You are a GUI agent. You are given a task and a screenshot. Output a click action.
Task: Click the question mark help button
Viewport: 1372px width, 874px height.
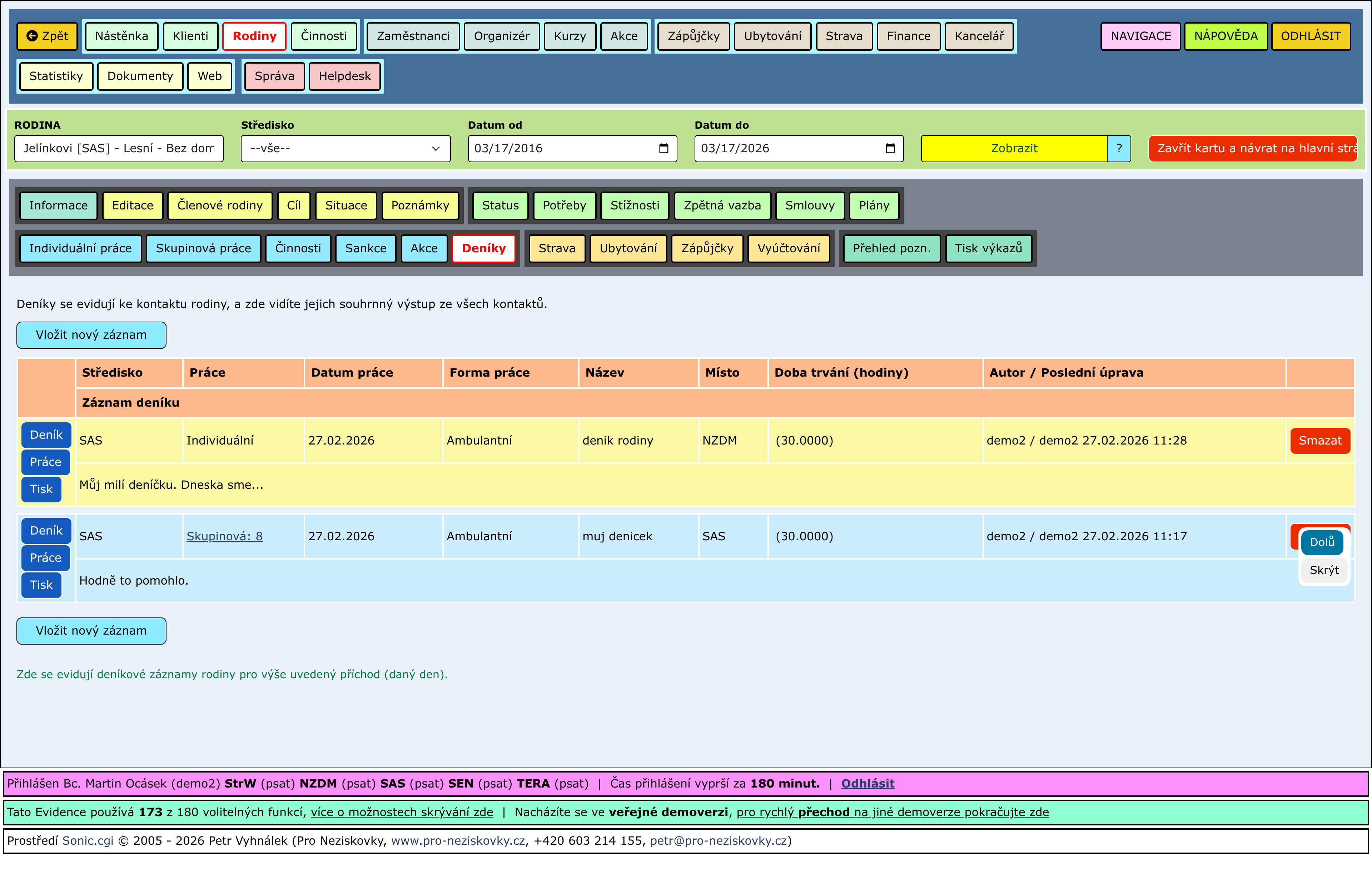[x=1118, y=149]
